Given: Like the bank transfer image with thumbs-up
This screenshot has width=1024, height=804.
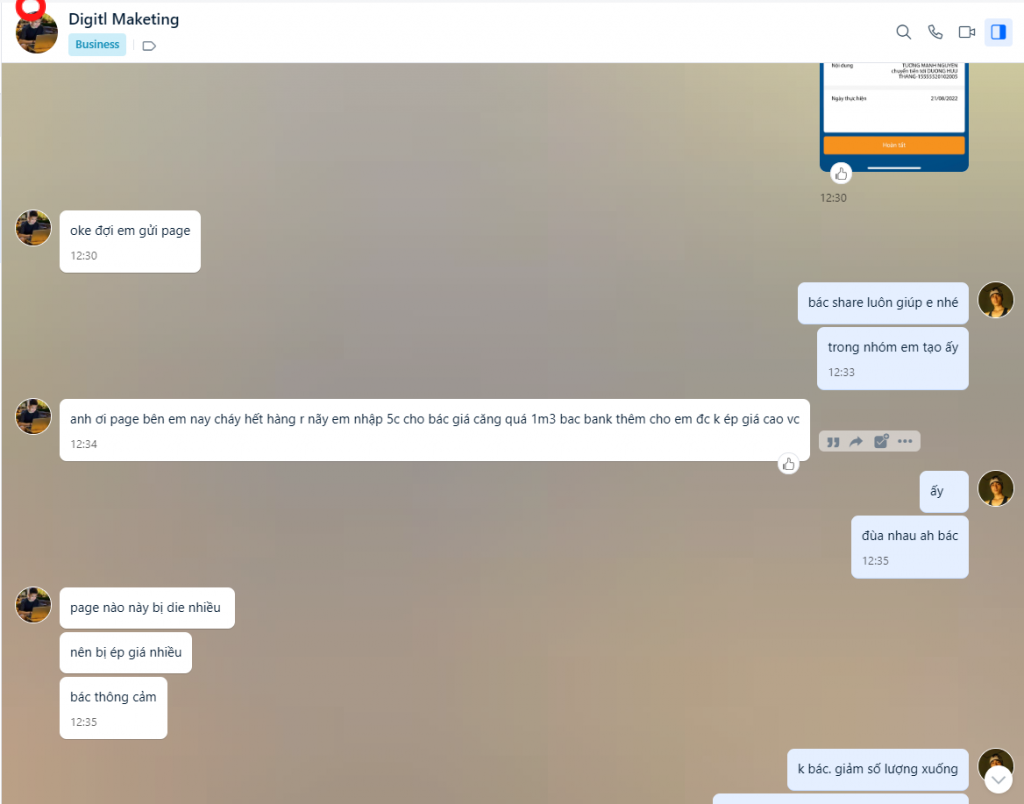Looking at the screenshot, I should tap(841, 174).
